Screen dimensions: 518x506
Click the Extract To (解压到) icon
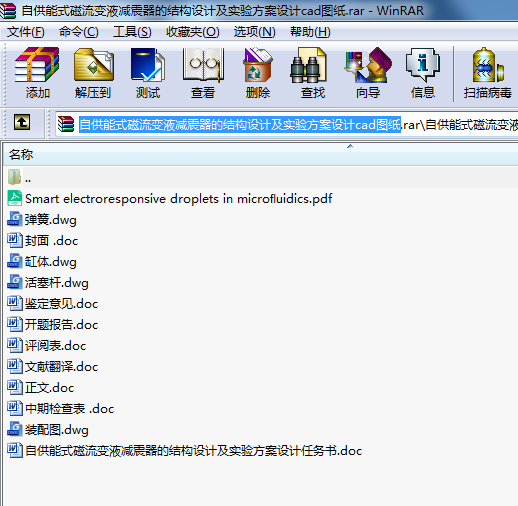[x=93, y=65]
